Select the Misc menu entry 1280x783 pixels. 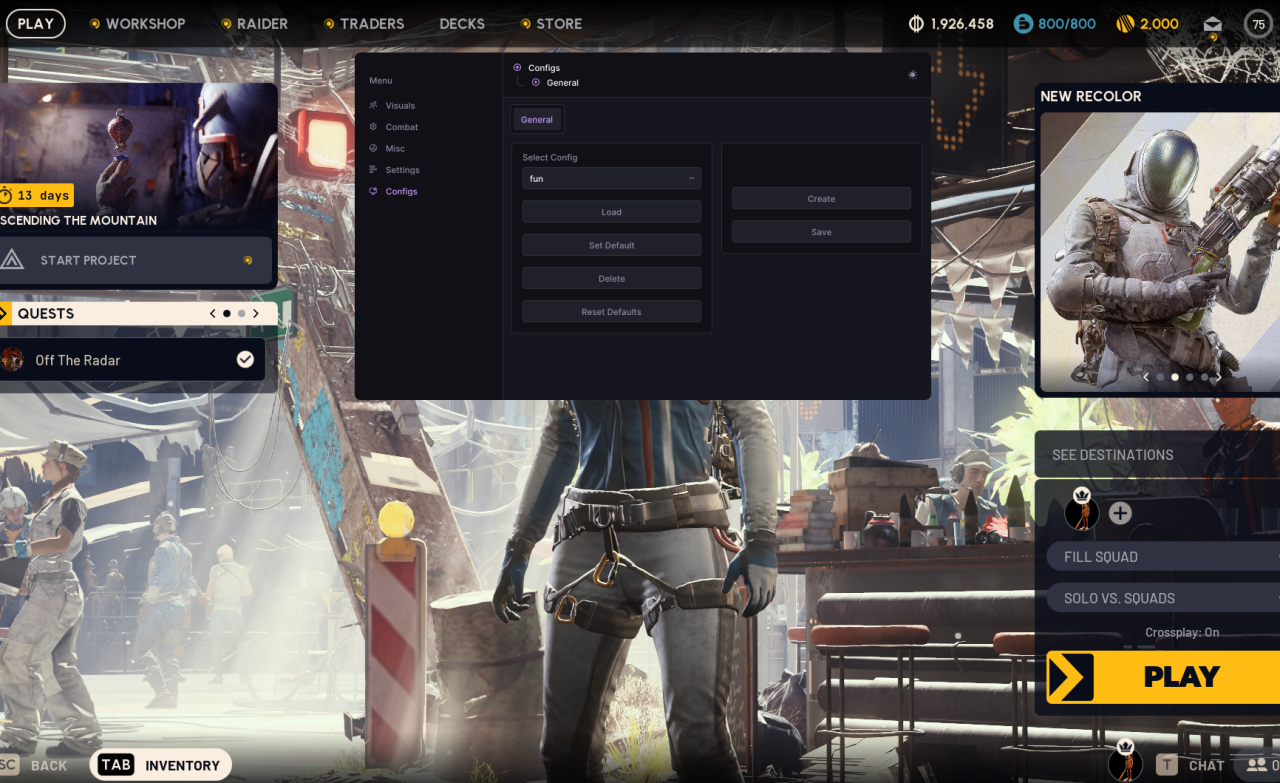point(395,148)
